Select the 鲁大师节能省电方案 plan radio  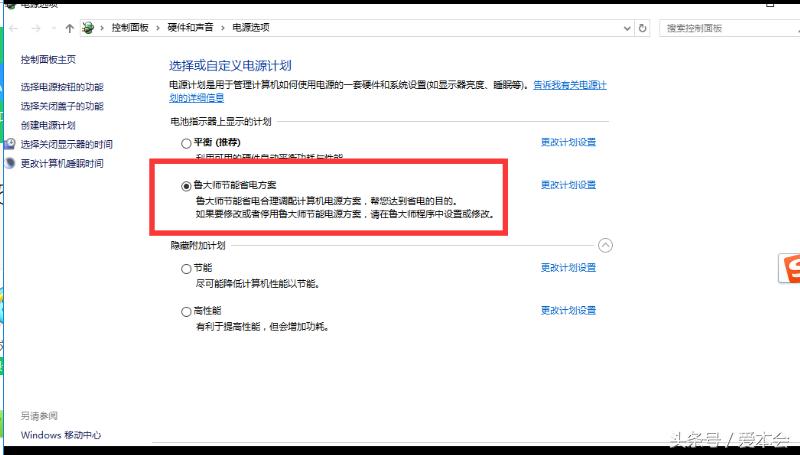pos(186,186)
